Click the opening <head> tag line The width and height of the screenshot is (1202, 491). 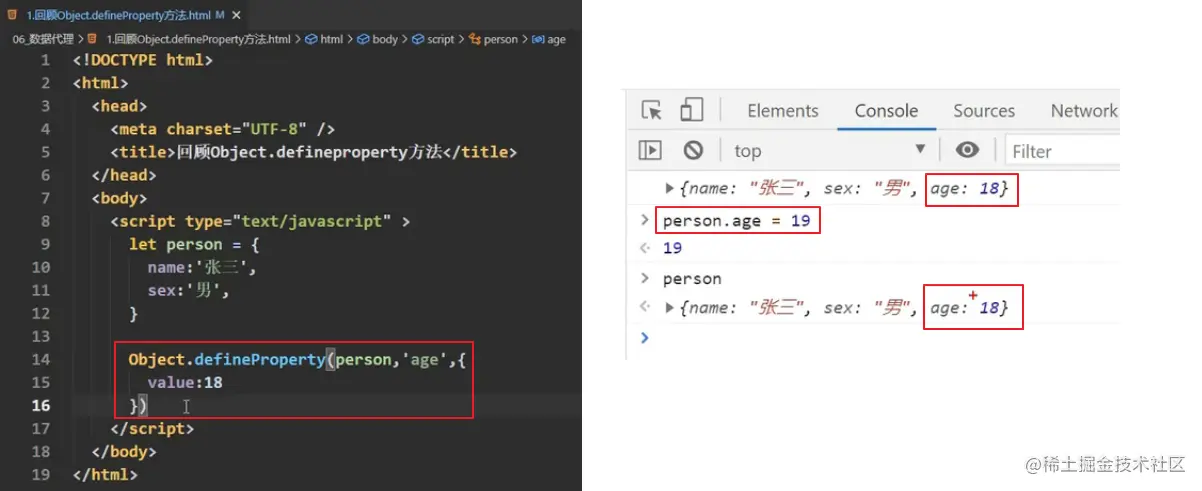119,106
